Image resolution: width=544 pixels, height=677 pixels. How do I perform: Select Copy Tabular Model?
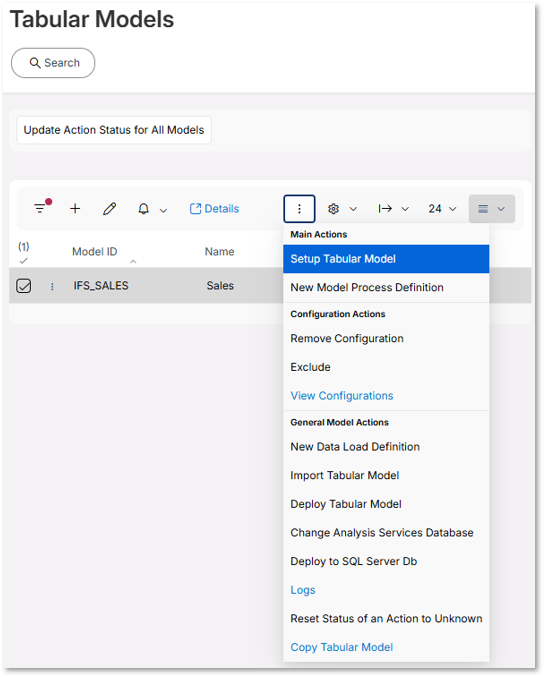pos(386,647)
